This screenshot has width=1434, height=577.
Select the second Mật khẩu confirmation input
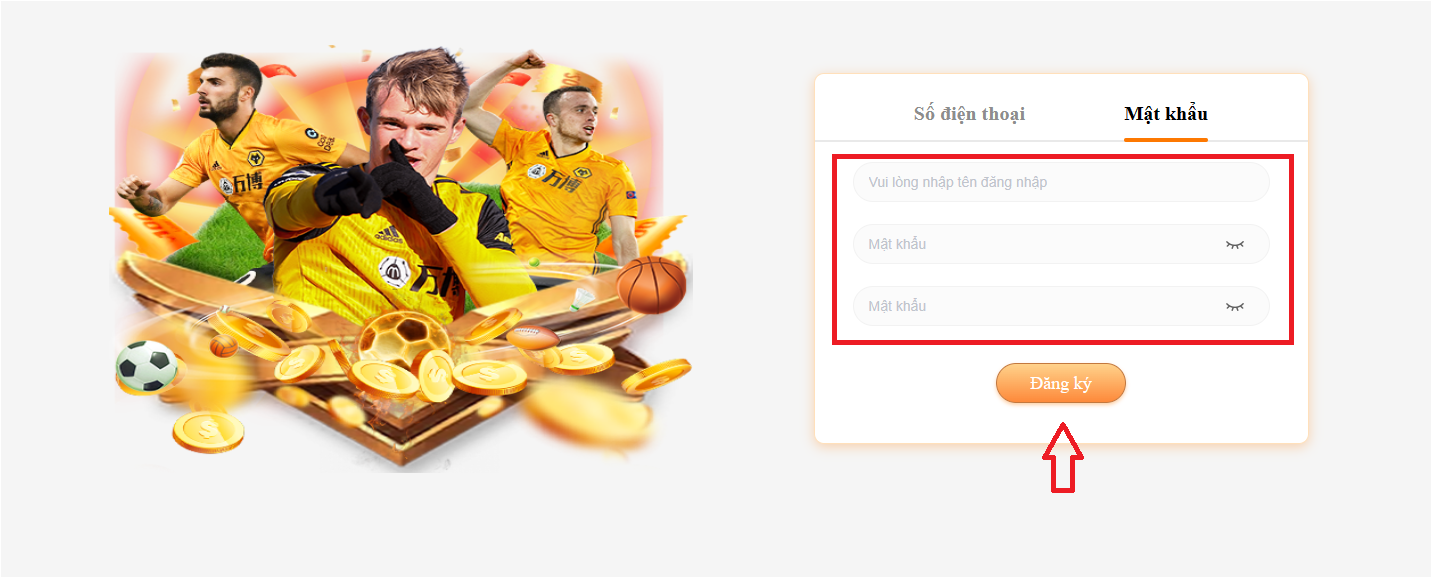[1061, 306]
